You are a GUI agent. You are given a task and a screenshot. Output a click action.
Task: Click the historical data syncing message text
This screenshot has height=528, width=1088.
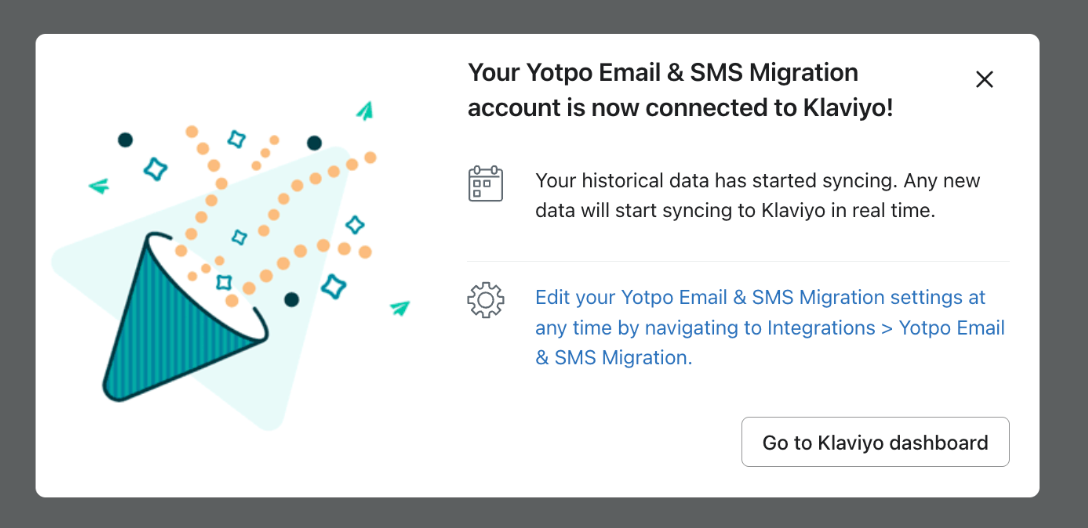click(757, 196)
